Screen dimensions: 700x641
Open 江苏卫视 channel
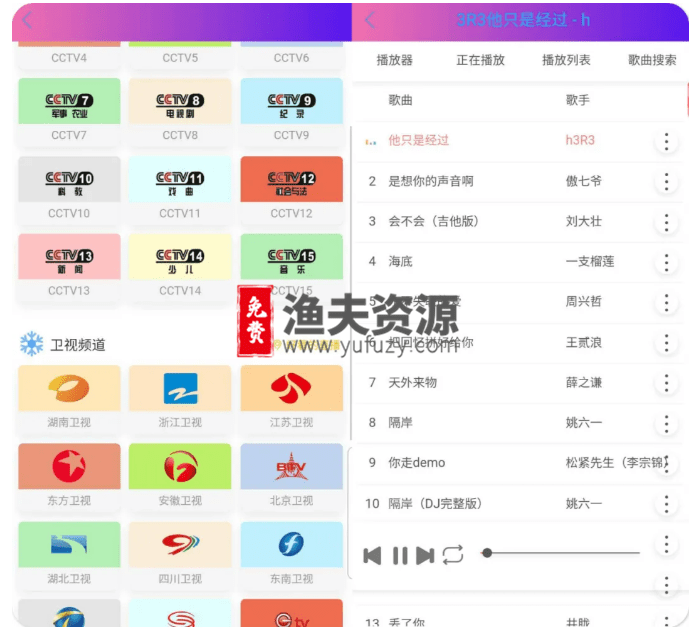(x=292, y=398)
